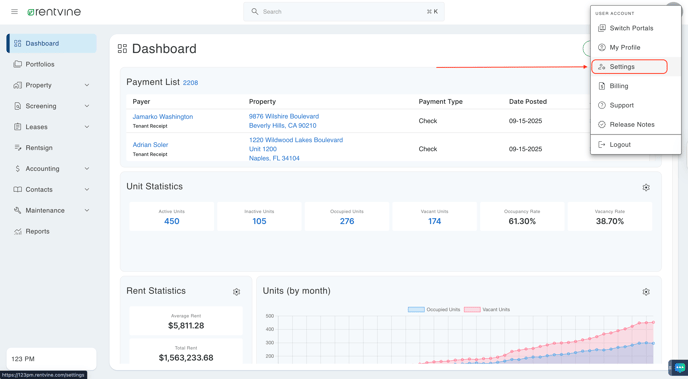Click the Occupancy Rate value 61.30%
This screenshot has height=379, width=688.
click(522, 221)
